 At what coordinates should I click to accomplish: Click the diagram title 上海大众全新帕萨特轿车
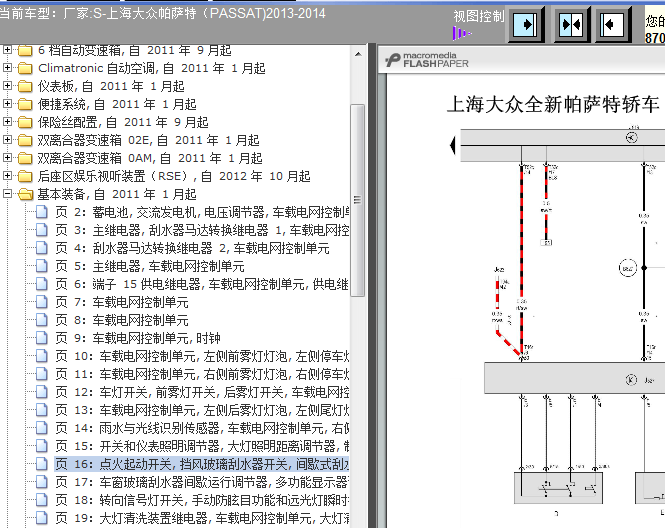pos(553,104)
